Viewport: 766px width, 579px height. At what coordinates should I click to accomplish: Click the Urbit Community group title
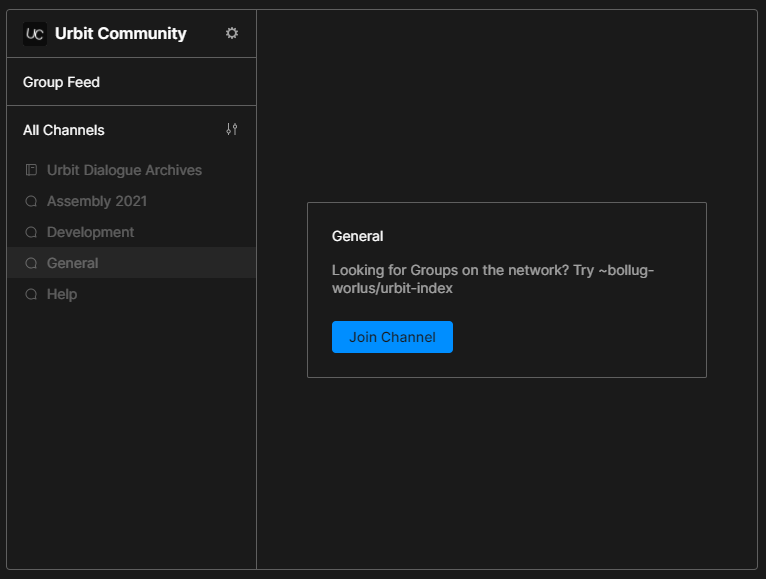[x=121, y=33]
